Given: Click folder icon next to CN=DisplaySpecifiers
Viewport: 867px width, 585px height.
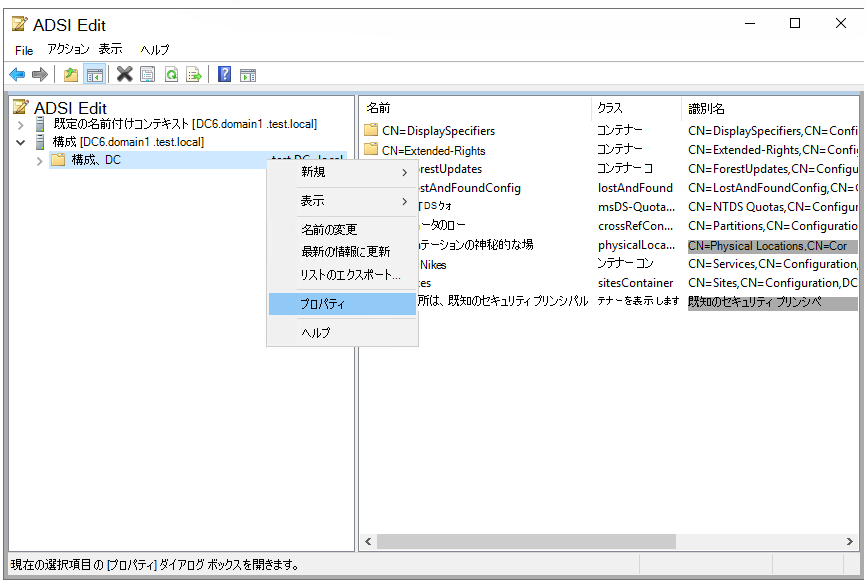Looking at the screenshot, I should tap(371, 130).
